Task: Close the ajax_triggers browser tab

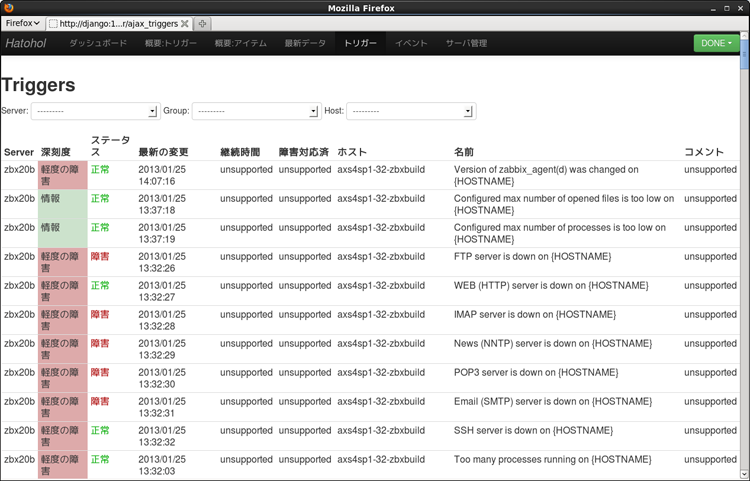Action: pos(184,23)
